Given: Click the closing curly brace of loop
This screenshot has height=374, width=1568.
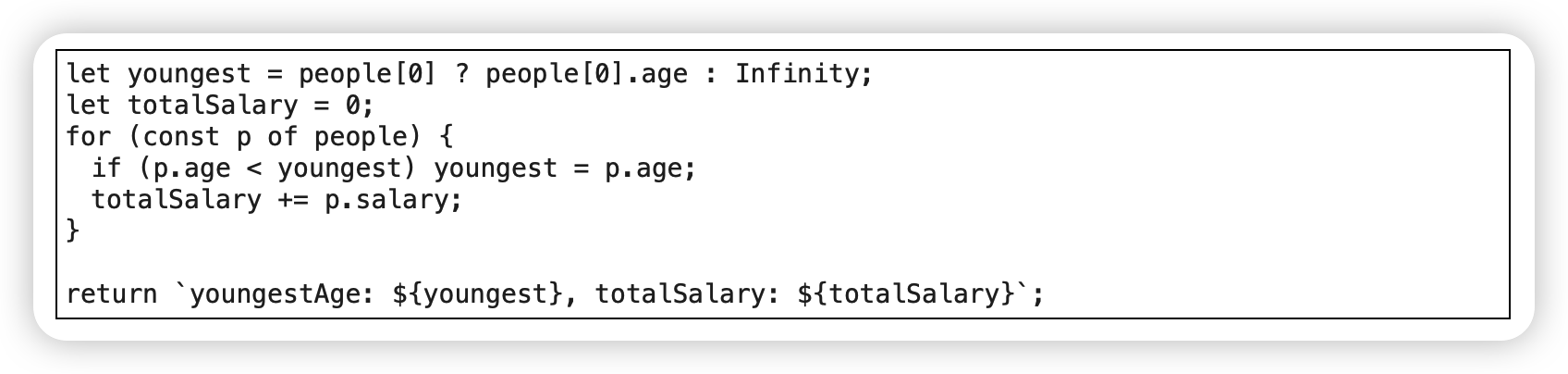Looking at the screenshot, I should (x=73, y=231).
